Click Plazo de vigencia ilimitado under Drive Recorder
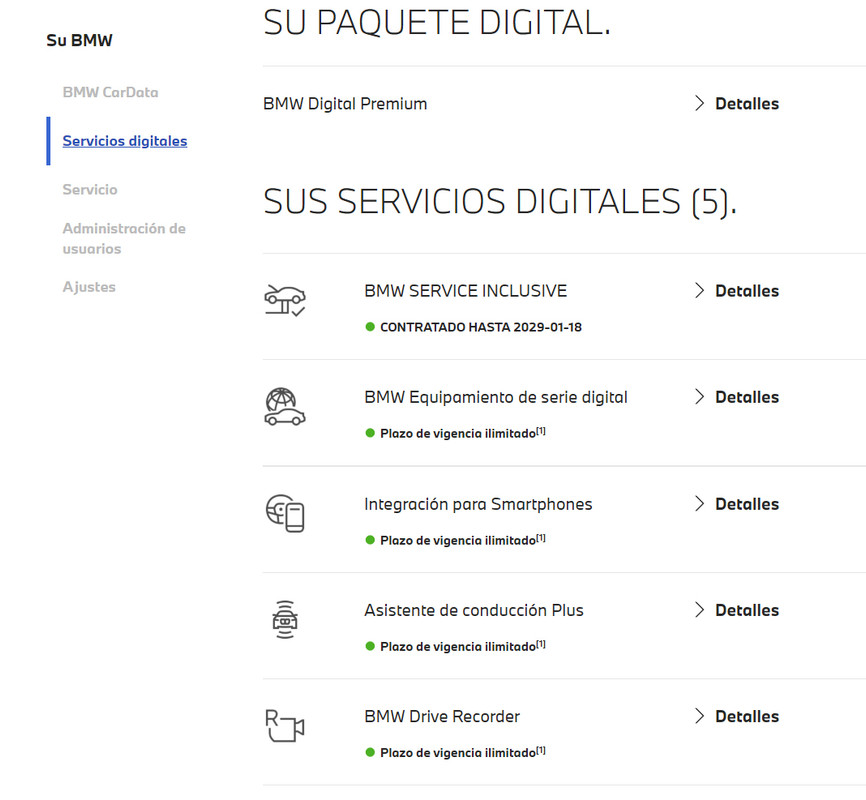This screenshot has height=800, width=866. pyautogui.click(x=458, y=752)
